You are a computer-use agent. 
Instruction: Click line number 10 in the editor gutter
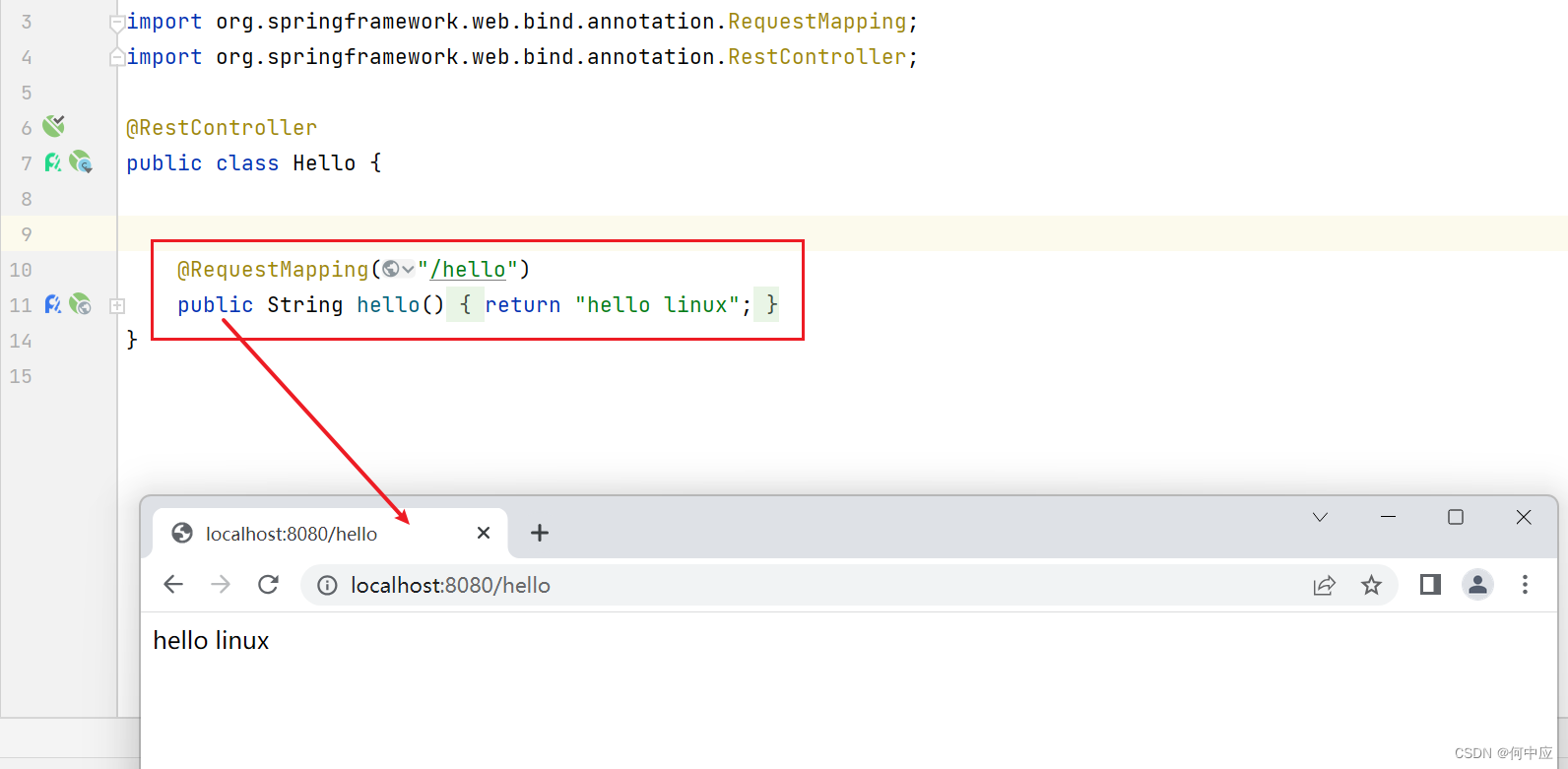(21, 270)
